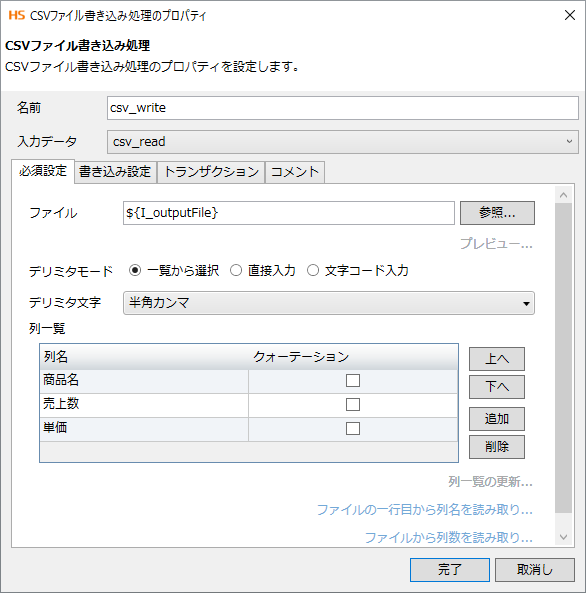Click ファイルから列数を読み取り... link
Screen dimensions: 586x593
[x=449, y=537]
